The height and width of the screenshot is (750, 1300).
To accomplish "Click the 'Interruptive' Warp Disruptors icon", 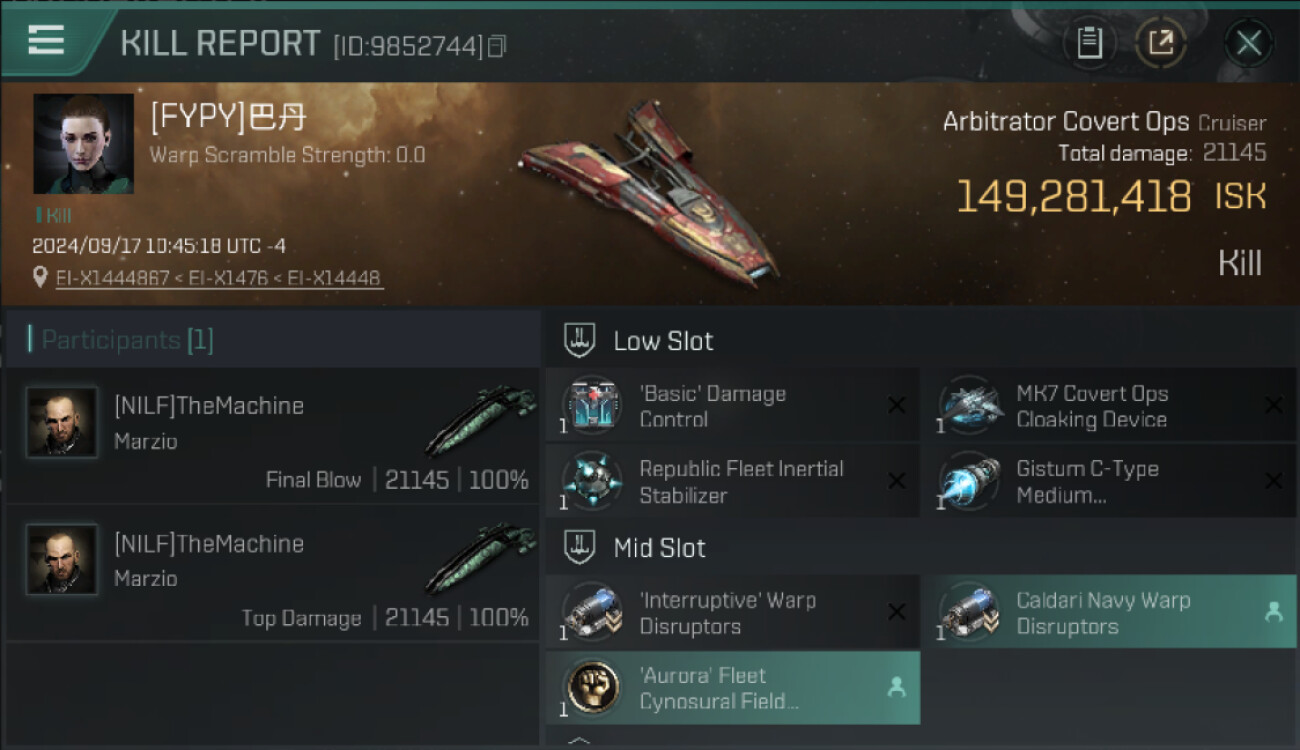I will [x=592, y=612].
